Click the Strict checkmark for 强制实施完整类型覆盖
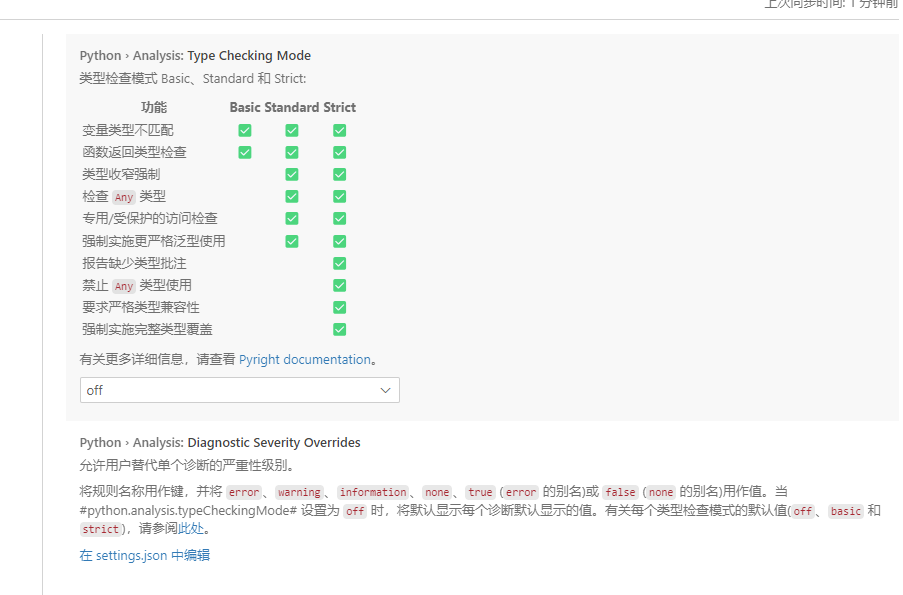The width and height of the screenshot is (903, 595). click(339, 329)
